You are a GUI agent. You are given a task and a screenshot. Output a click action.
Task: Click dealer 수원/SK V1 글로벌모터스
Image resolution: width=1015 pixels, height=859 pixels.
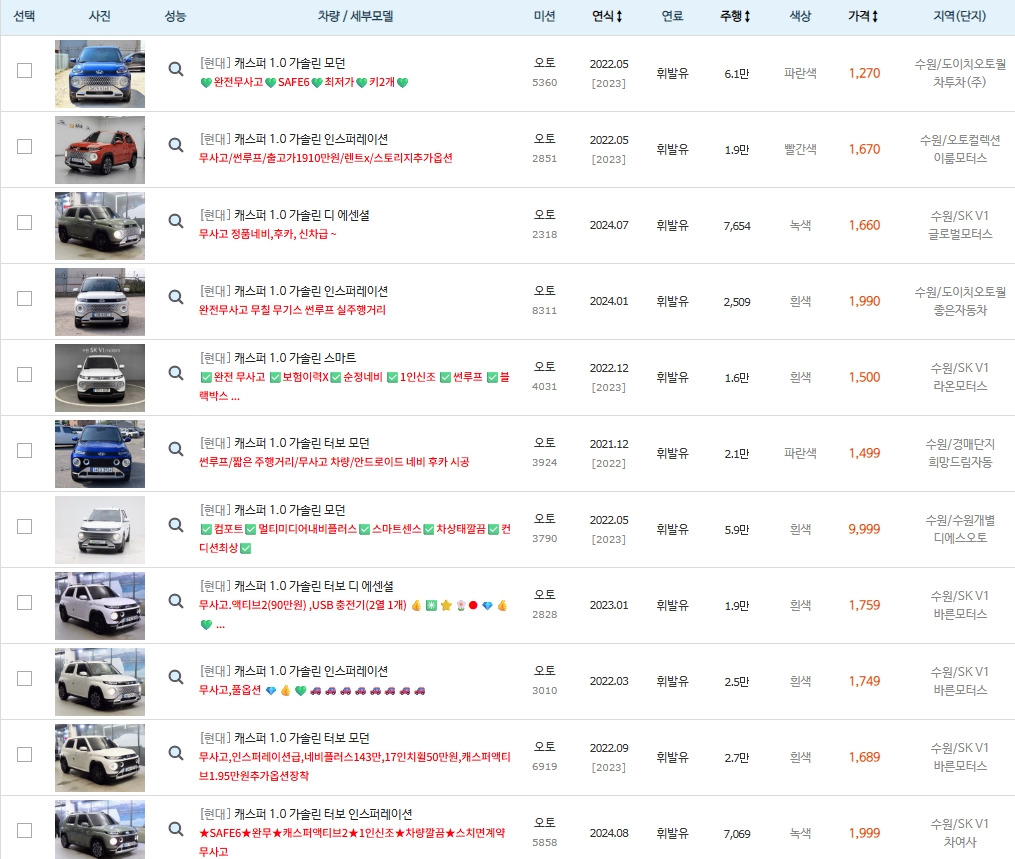coord(960,225)
